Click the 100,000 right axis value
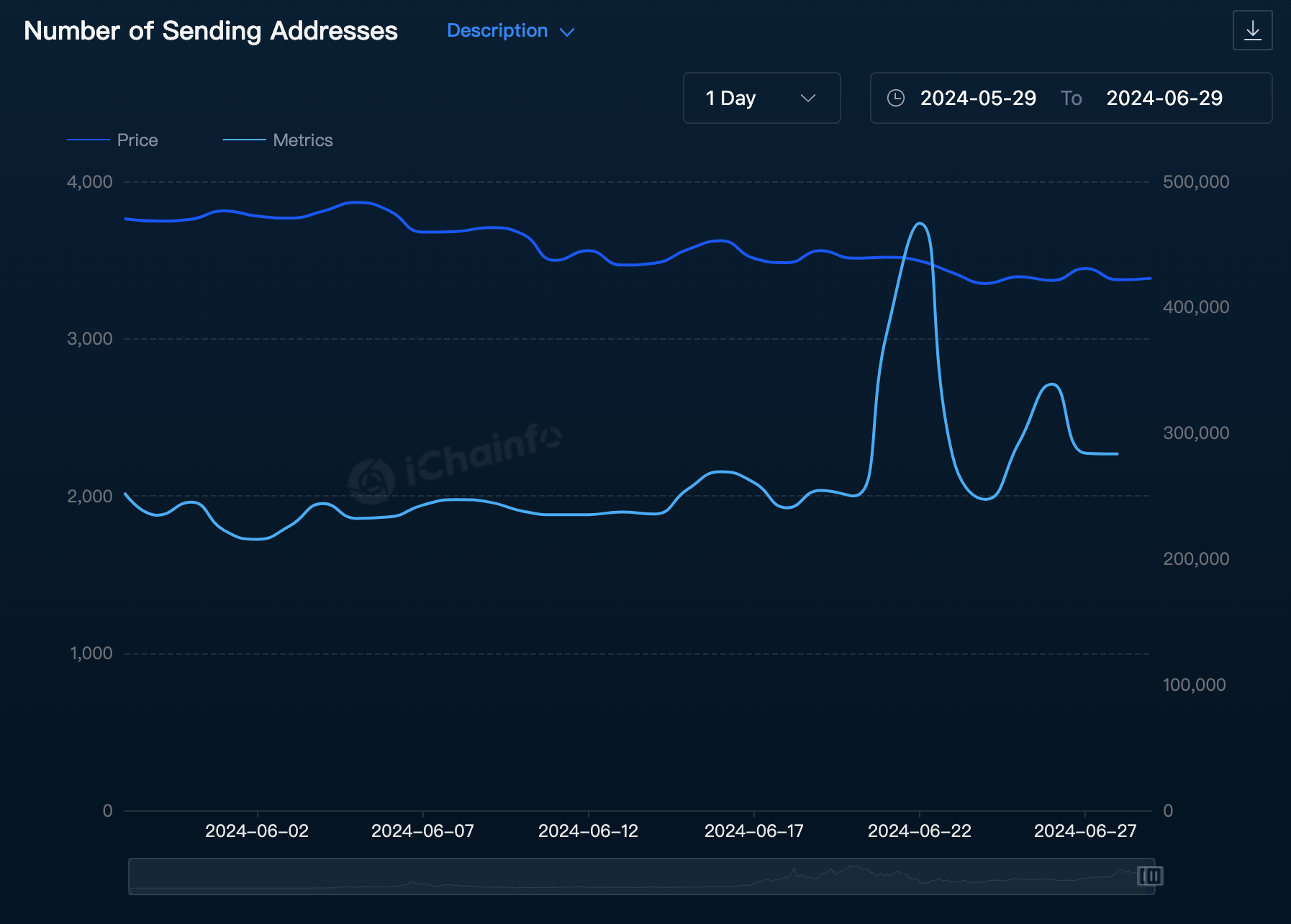Screen dimensions: 1291x924 click(x=1195, y=685)
